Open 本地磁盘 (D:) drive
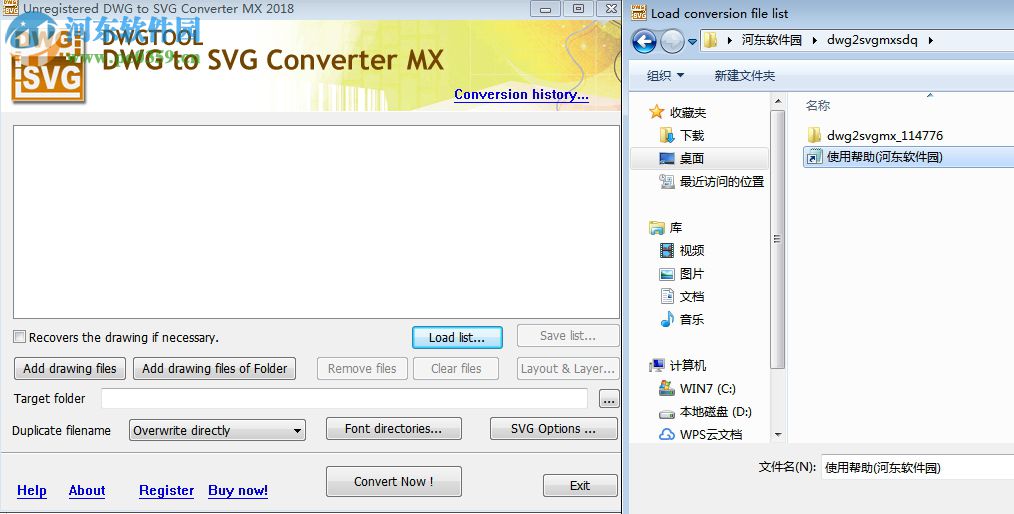This screenshot has width=1014, height=514. 715,412
